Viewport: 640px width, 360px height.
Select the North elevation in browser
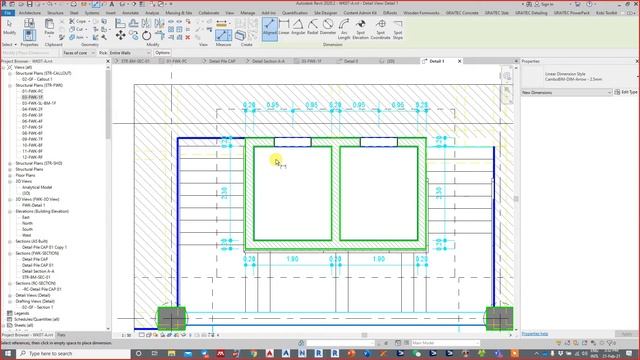pyautogui.click(x=27, y=223)
